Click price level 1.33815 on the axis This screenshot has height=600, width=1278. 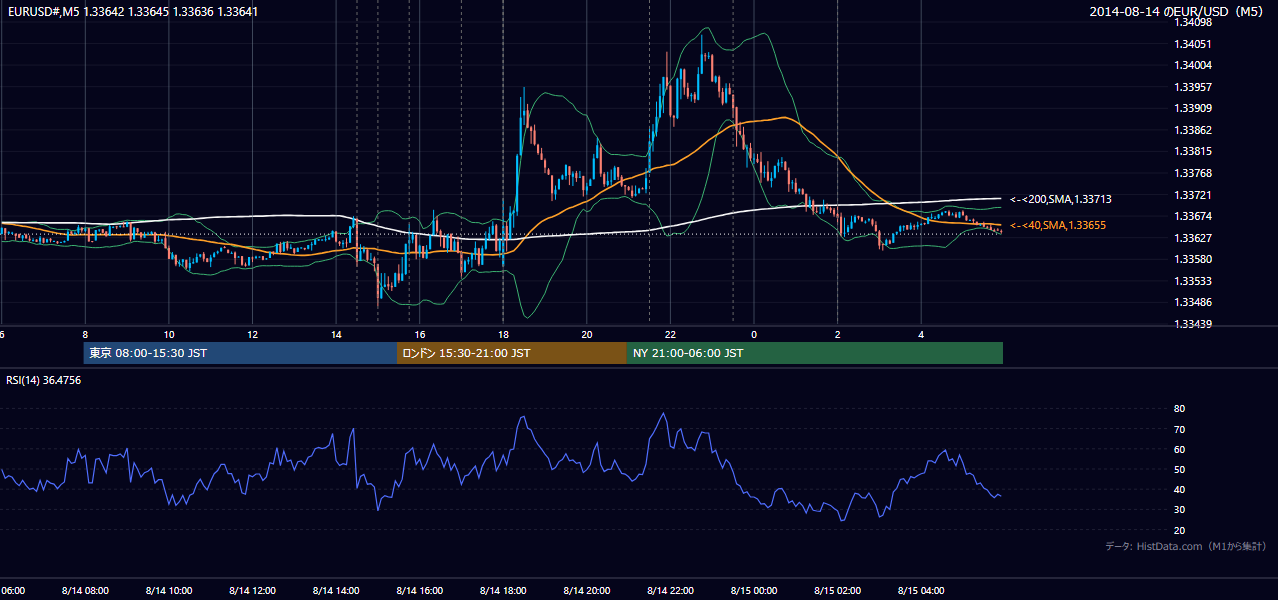pos(1192,151)
